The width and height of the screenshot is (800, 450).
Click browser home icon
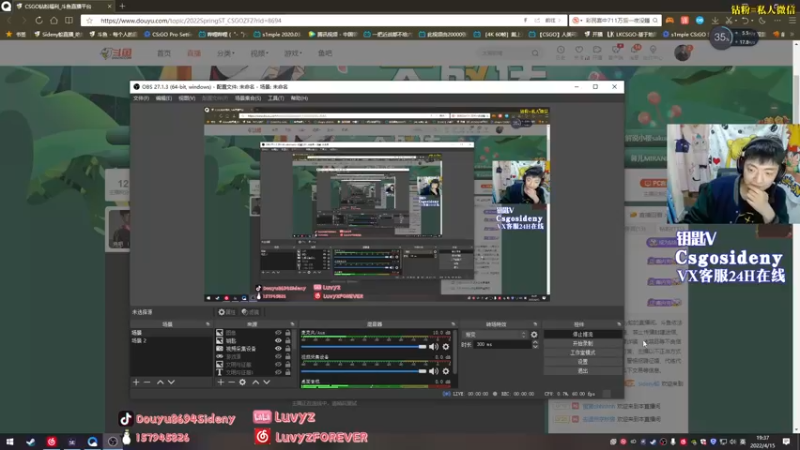54,20
